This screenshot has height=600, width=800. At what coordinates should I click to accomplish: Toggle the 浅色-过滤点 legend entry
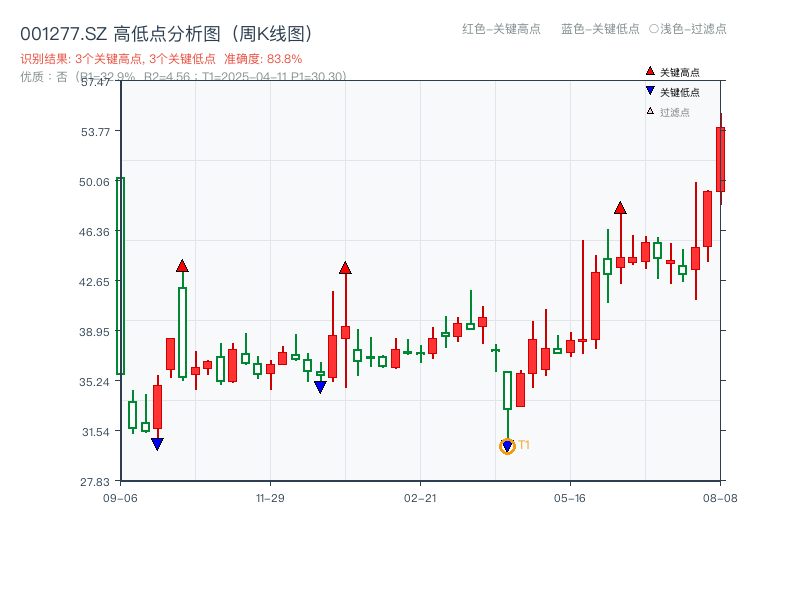tap(690, 30)
